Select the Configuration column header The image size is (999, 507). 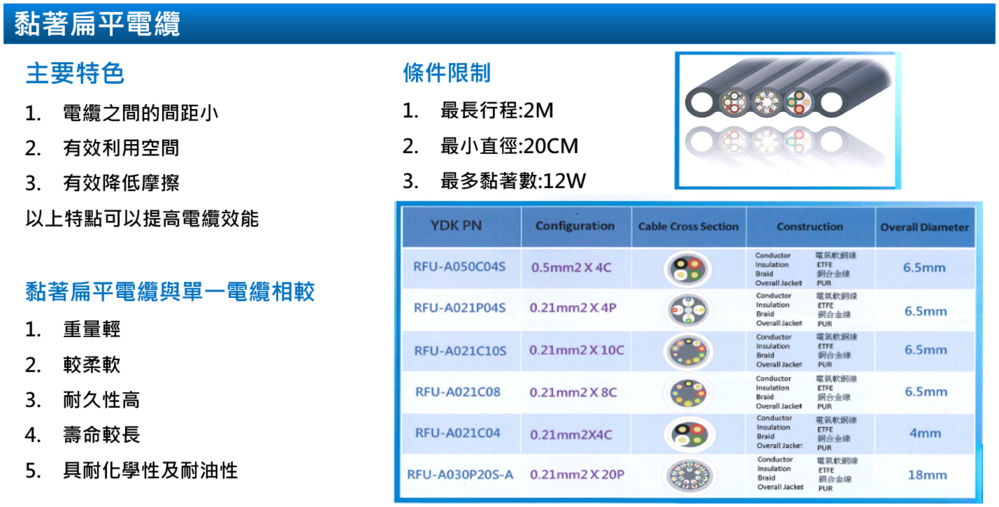coord(574,226)
